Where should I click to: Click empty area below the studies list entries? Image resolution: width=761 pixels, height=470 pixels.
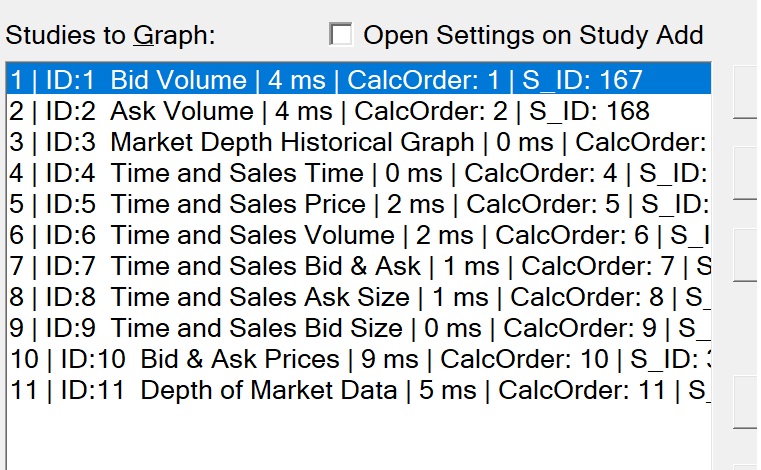(350, 437)
